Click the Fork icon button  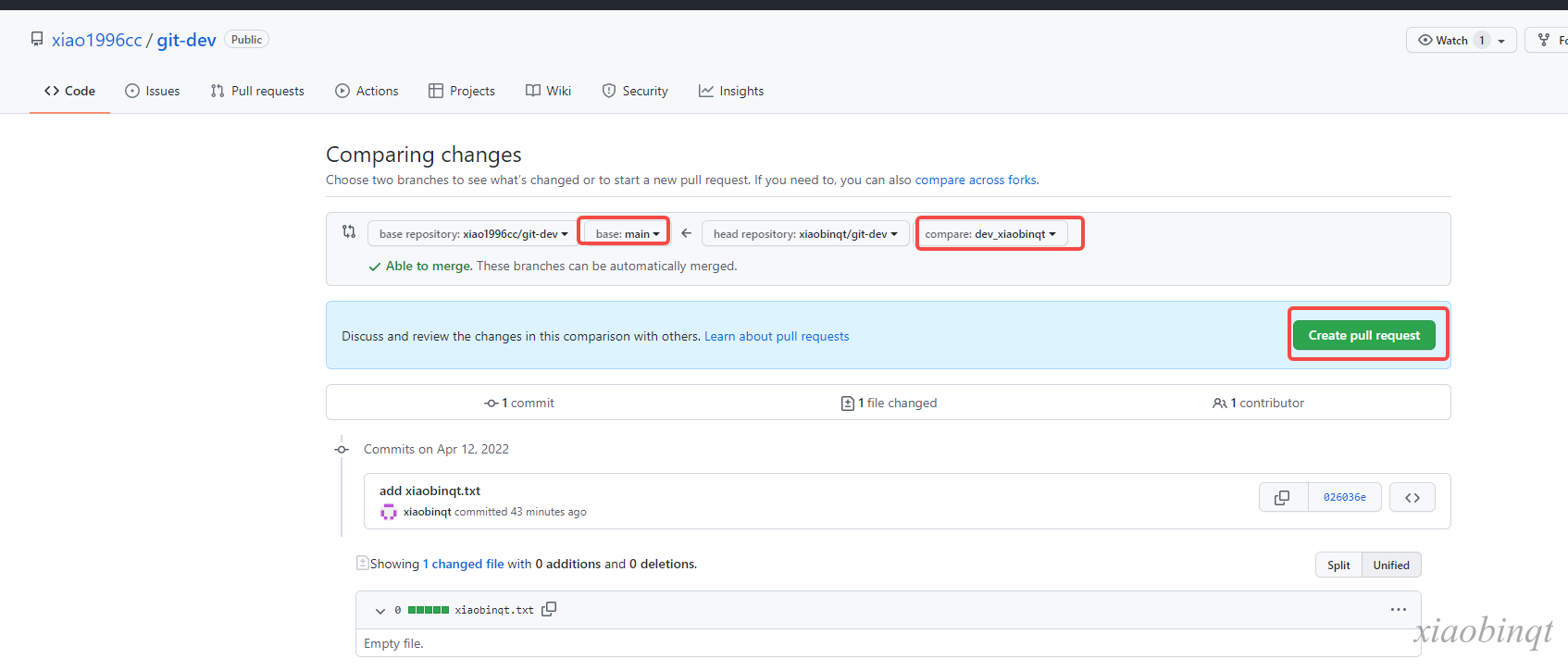click(1544, 40)
